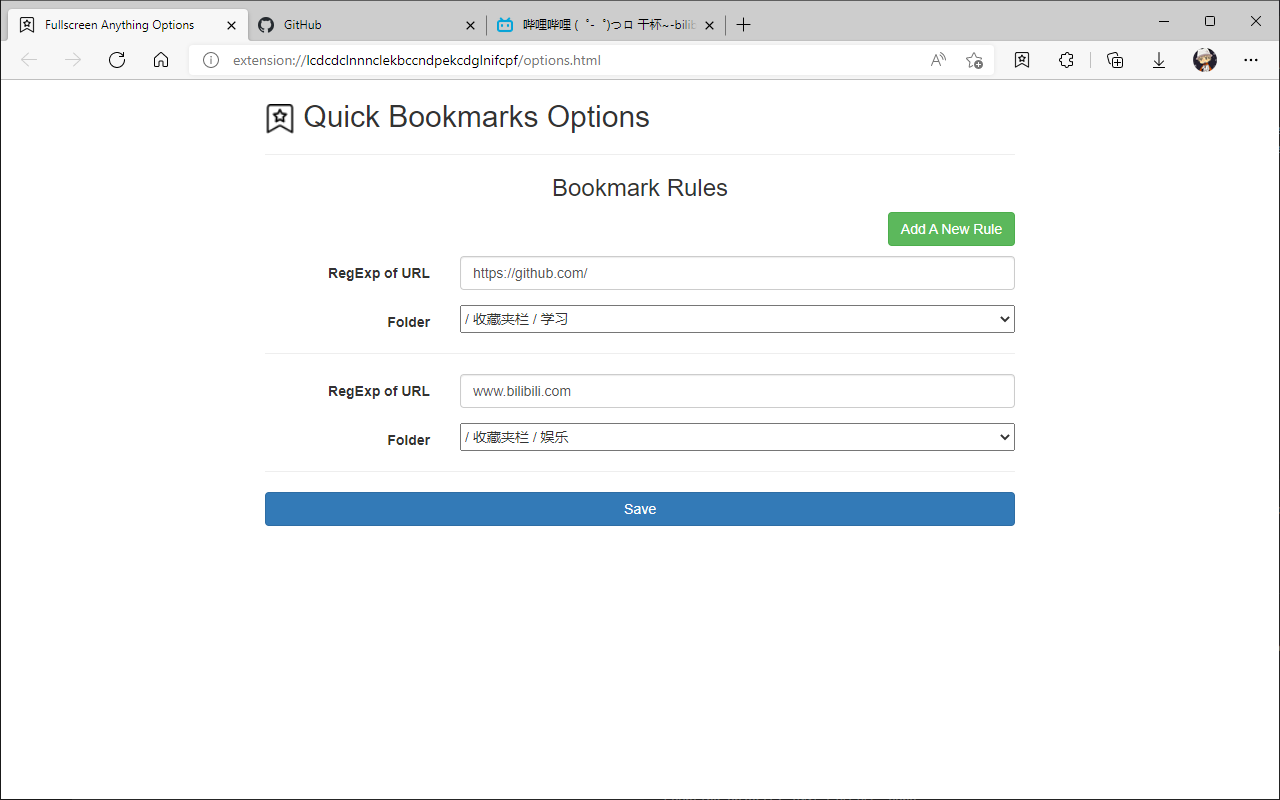This screenshot has width=1280, height=800.
Task: Open the Settings and more ellipsis menu
Action: tap(1250, 60)
